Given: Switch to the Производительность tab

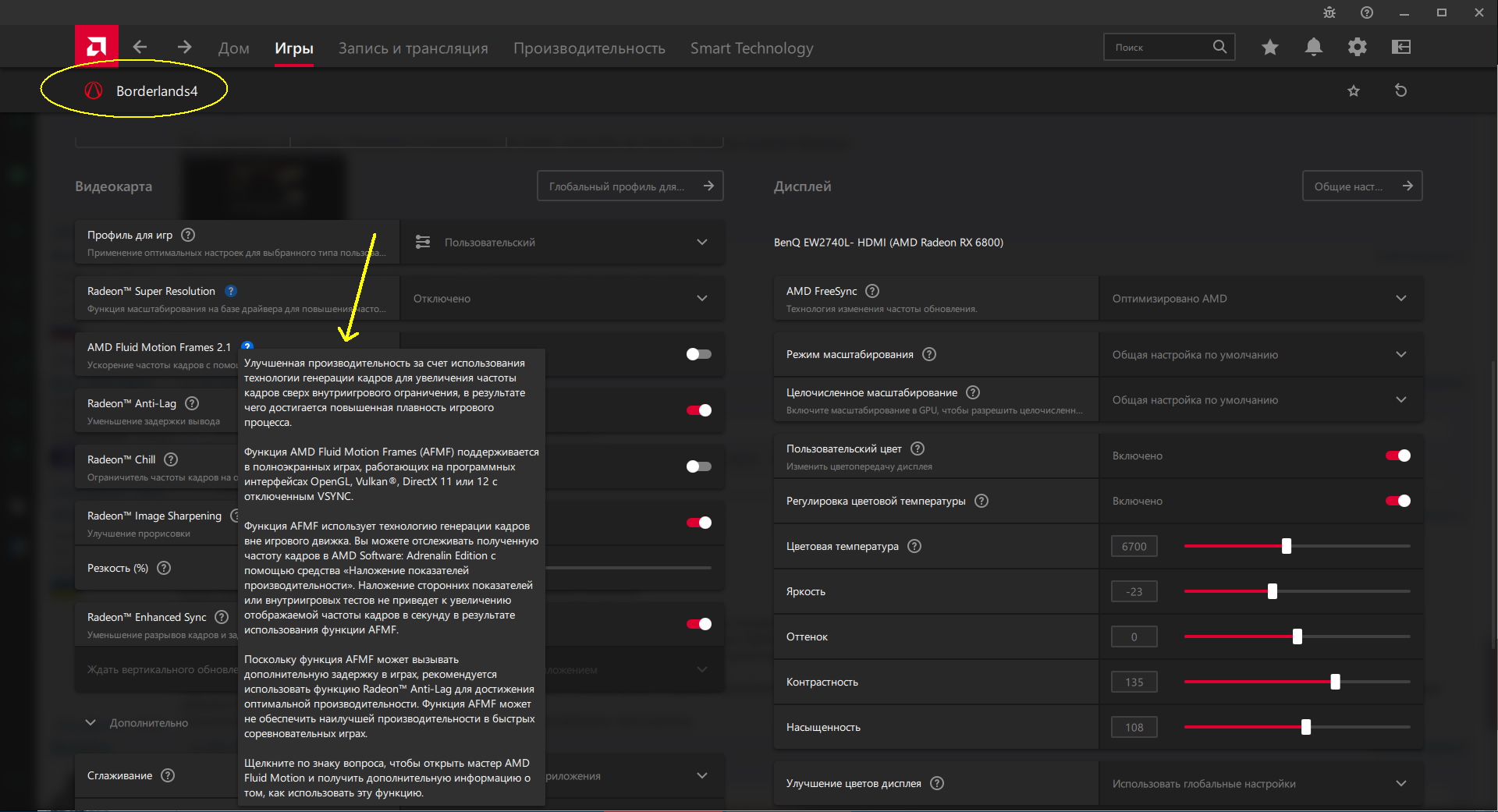Looking at the screenshot, I should pyautogui.click(x=589, y=48).
